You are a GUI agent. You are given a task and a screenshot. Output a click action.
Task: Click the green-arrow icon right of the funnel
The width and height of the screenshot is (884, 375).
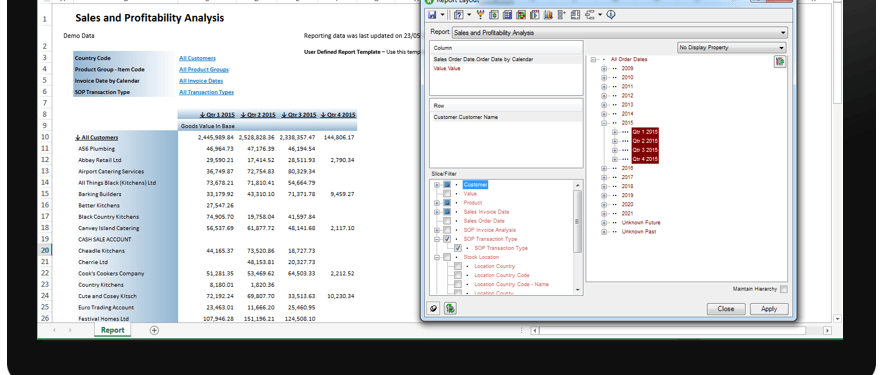click(494, 15)
